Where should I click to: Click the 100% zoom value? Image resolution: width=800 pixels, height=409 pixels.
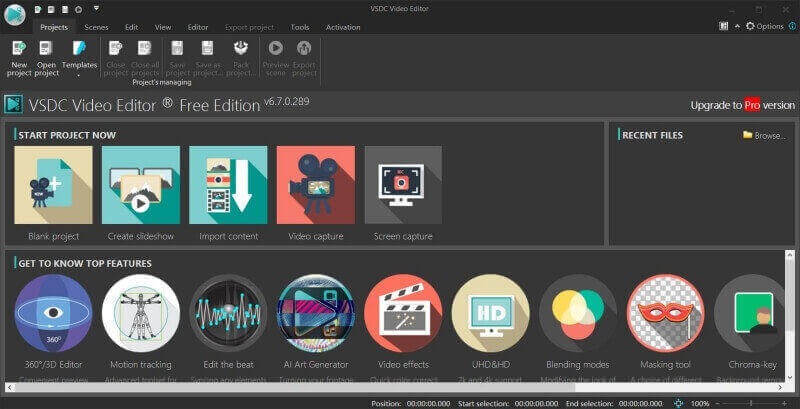tap(700, 403)
